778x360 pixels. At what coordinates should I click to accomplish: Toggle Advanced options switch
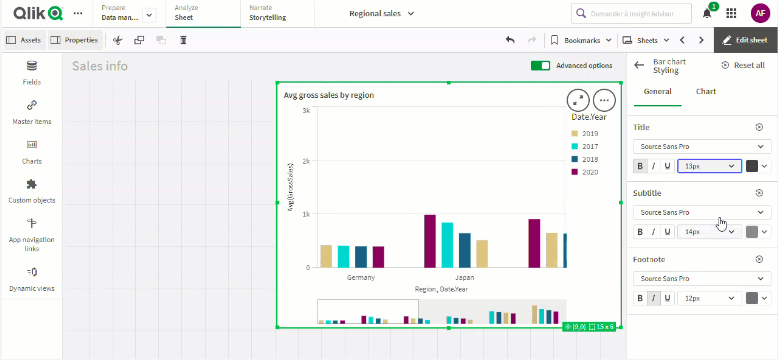[x=540, y=65]
